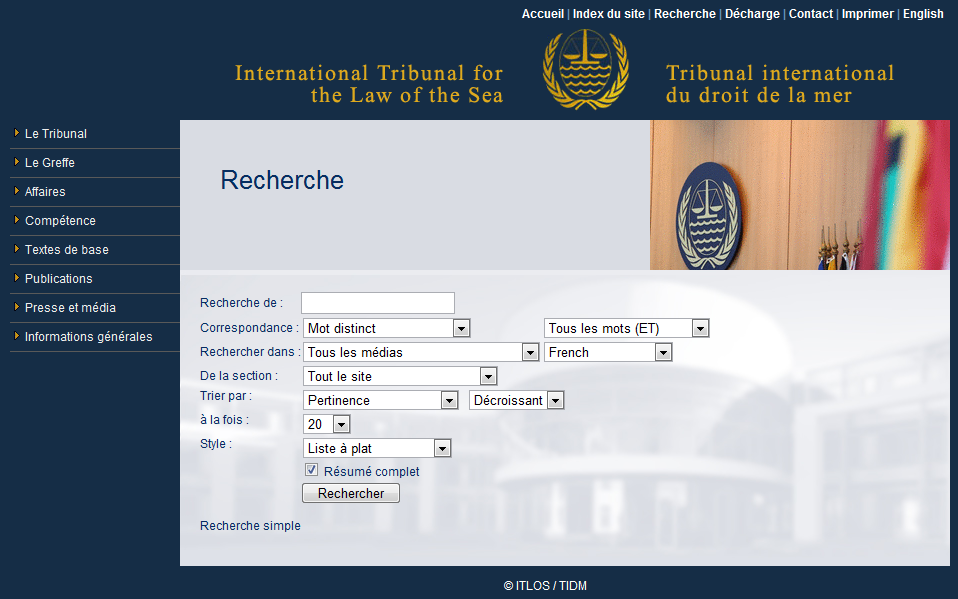Open the Contact link
958x599 pixels.
(x=811, y=13)
